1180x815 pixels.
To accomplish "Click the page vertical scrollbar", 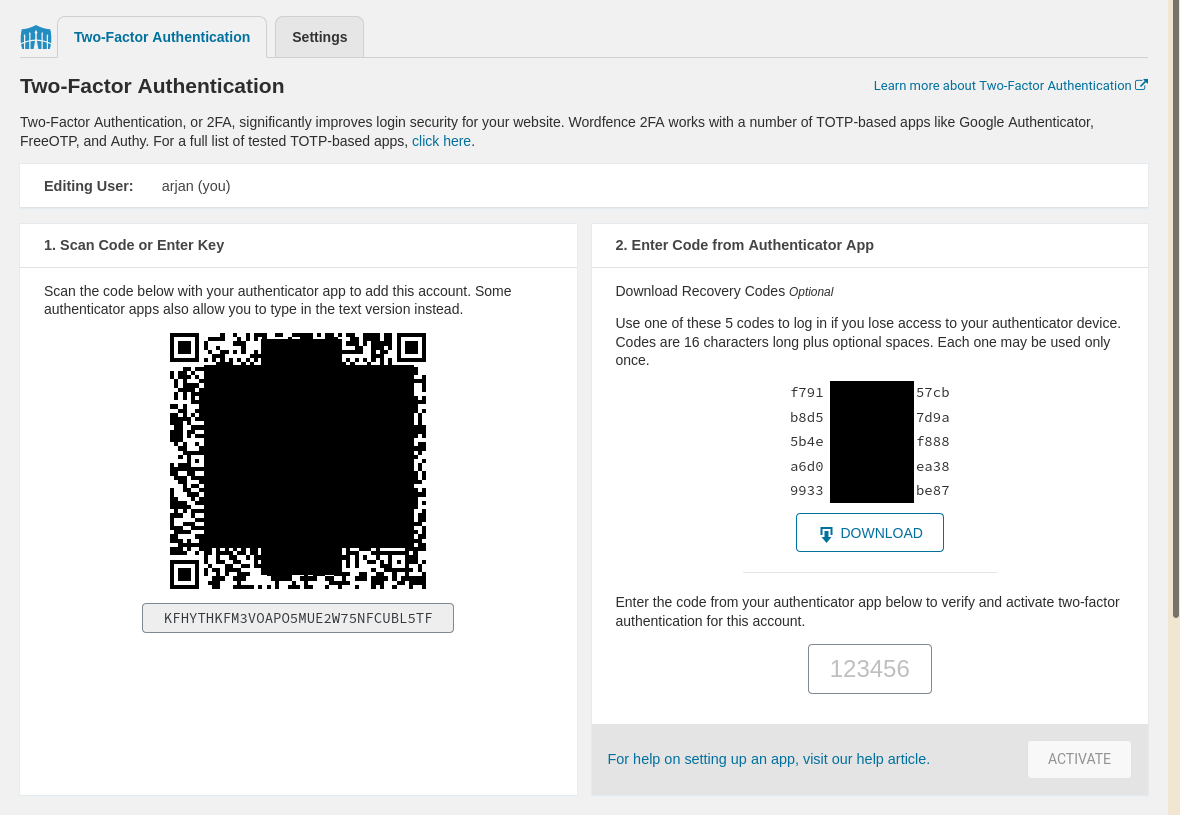I will tap(1175, 300).
